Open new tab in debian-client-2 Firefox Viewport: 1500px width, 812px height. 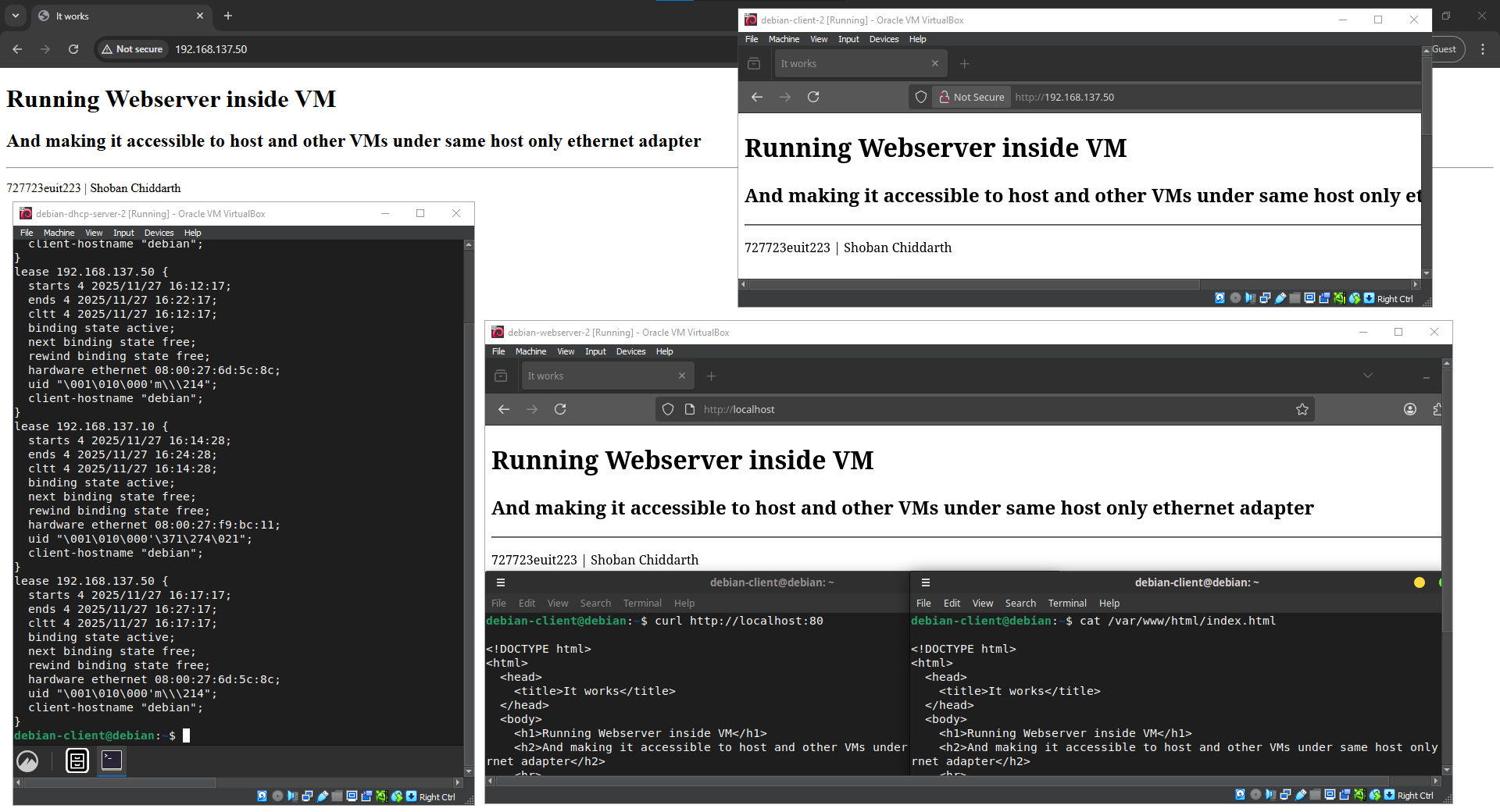[x=964, y=64]
